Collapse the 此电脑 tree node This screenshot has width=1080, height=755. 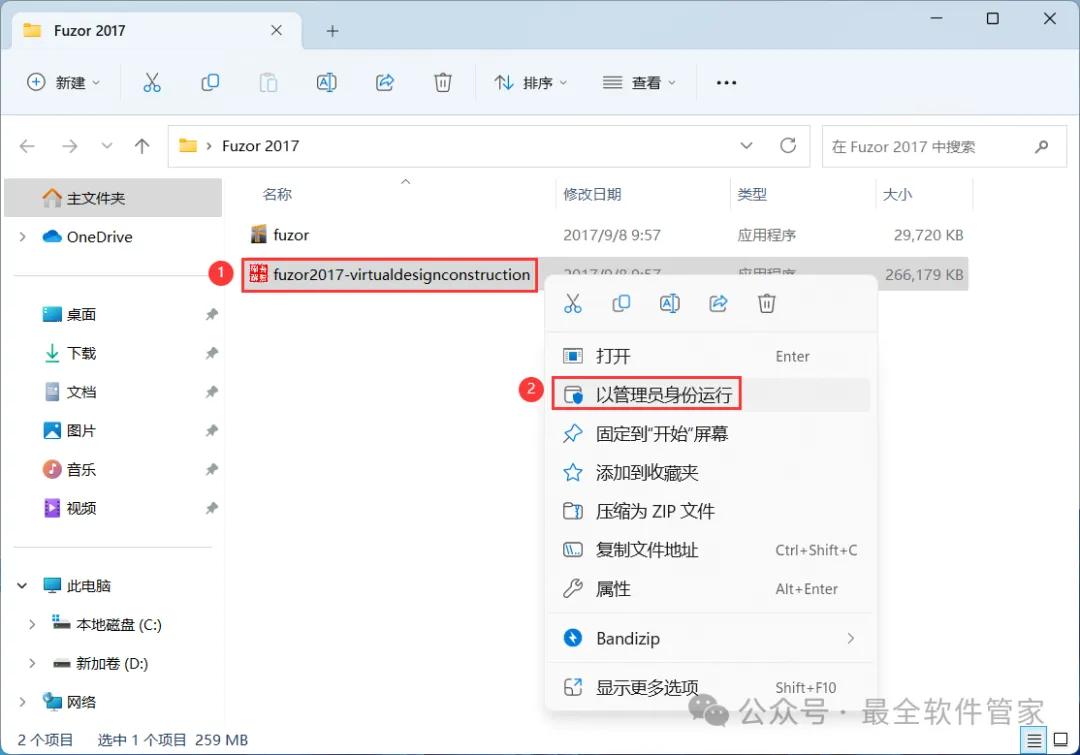(x=22, y=586)
